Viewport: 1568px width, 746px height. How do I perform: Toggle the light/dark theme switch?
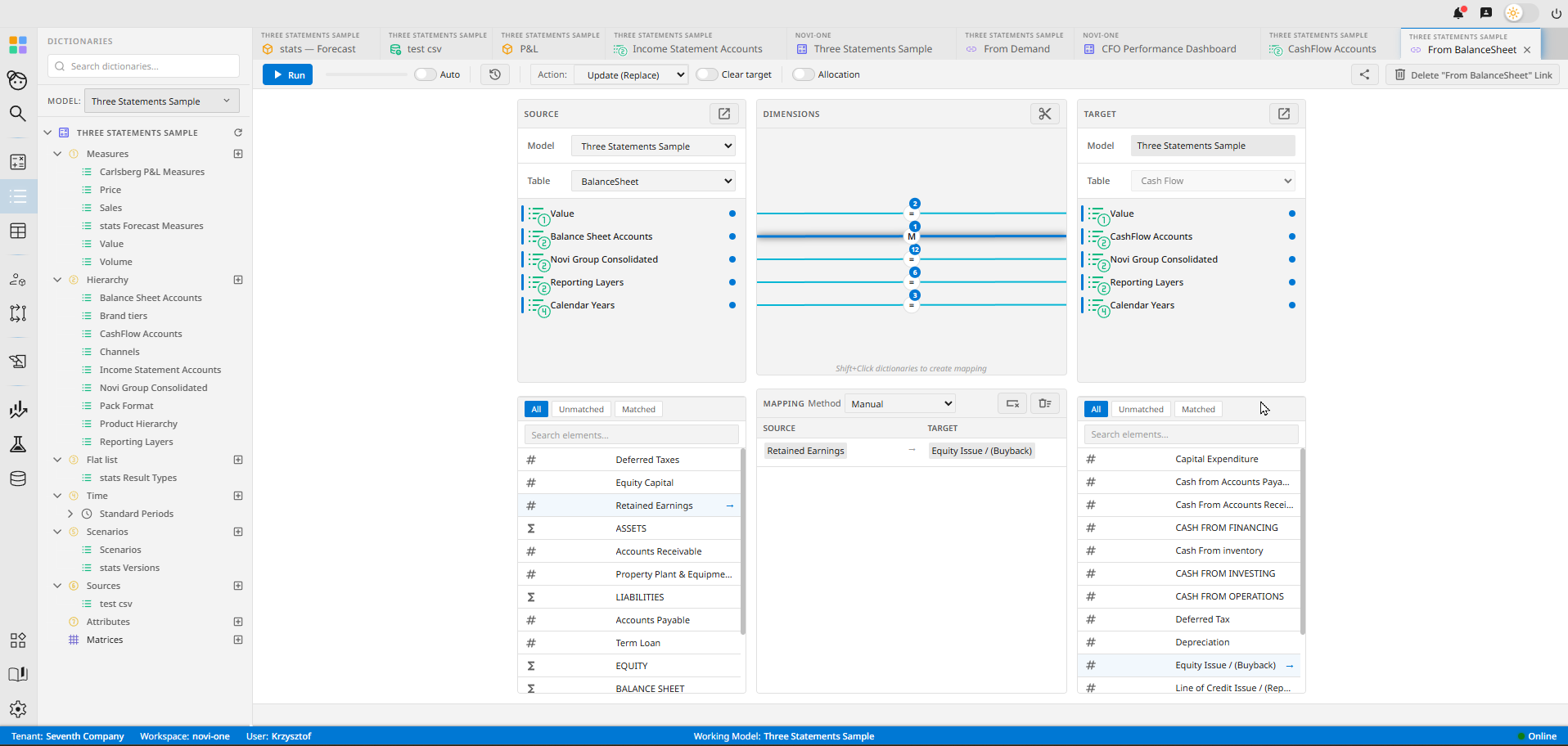point(1521,13)
